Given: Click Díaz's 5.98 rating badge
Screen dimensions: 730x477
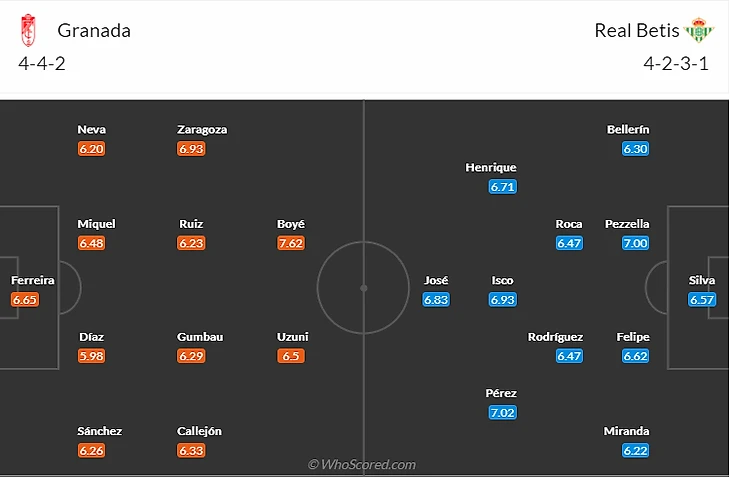Looking at the screenshot, I should (x=92, y=356).
